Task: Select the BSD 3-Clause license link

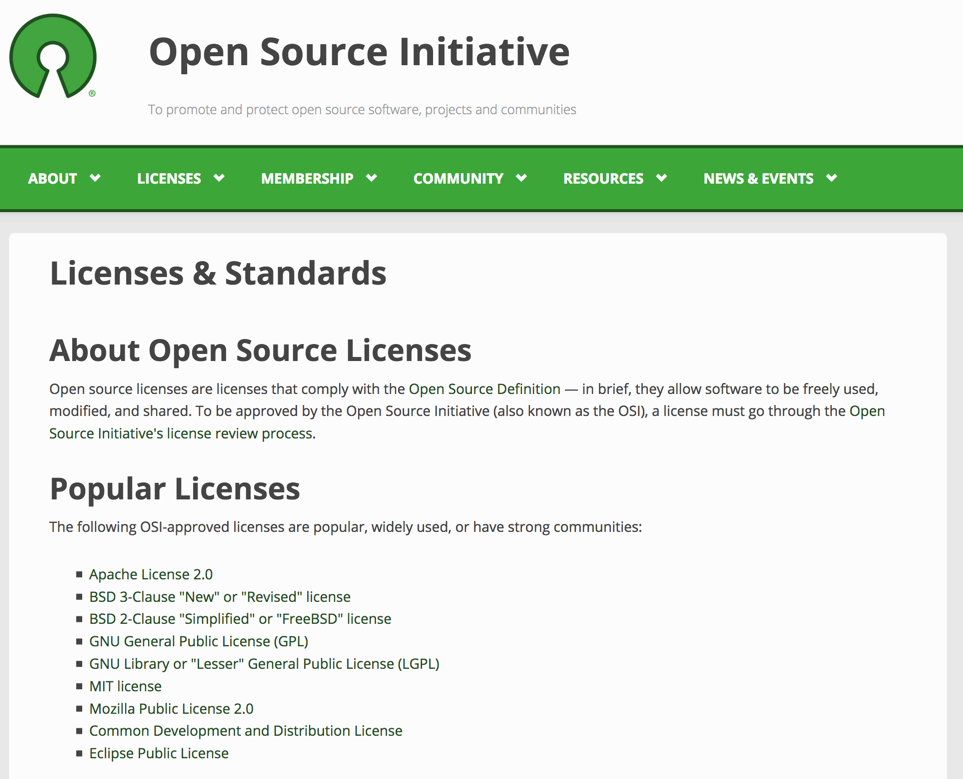Action: [219, 596]
